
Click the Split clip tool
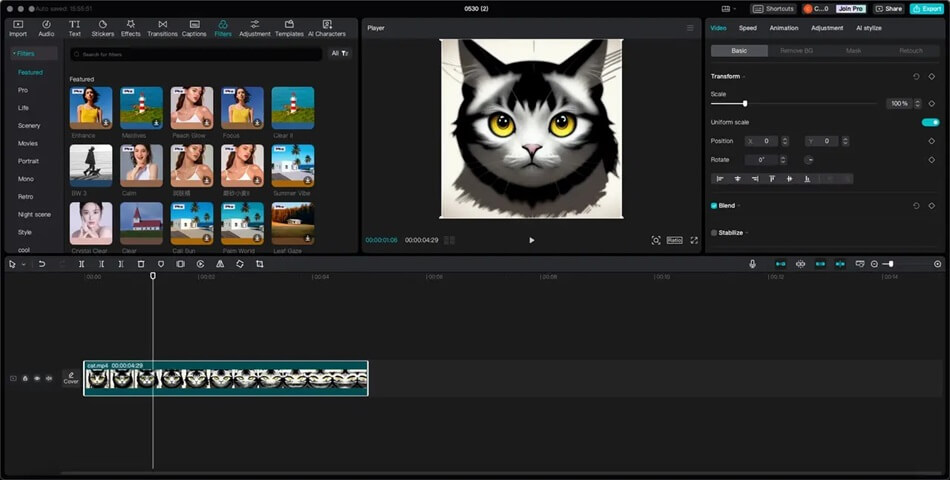(81, 264)
